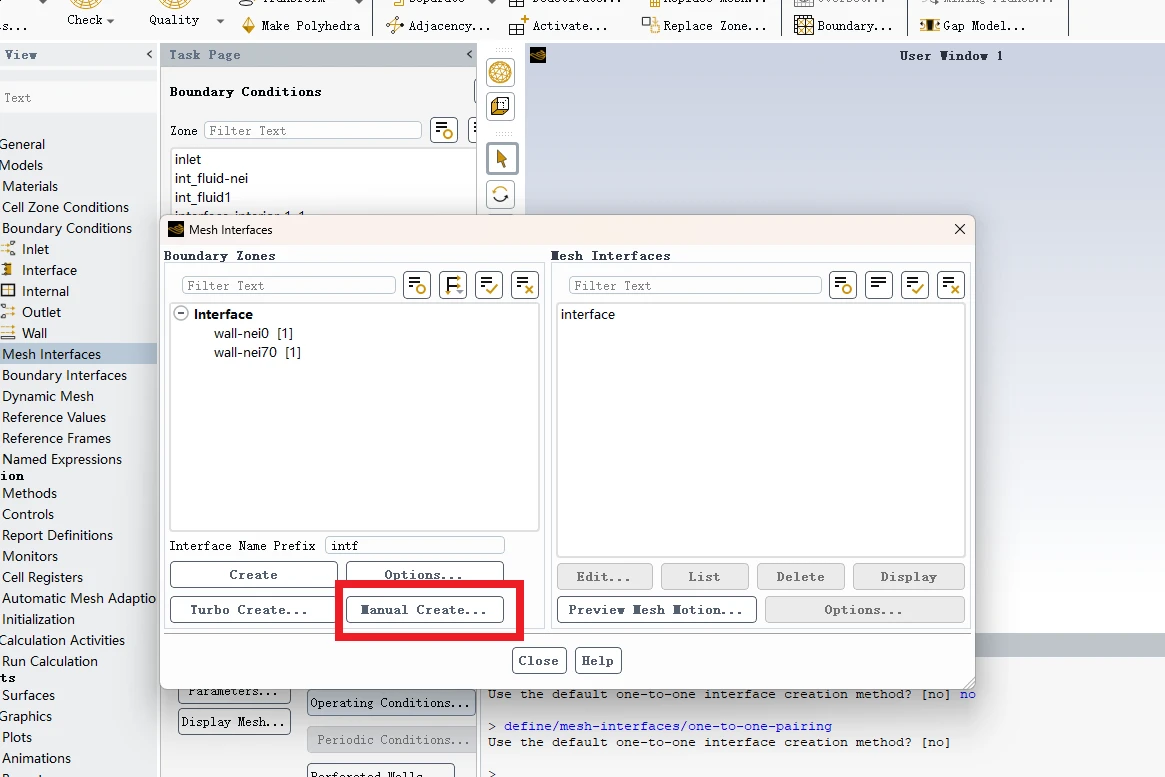Click Display Mesh button in Task Page
Image resolution: width=1165 pixels, height=777 pixels.
[x=234, y=721]
